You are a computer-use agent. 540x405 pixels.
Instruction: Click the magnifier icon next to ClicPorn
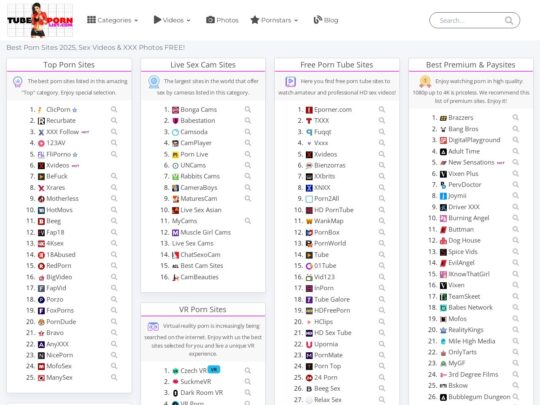pos(114,109)
